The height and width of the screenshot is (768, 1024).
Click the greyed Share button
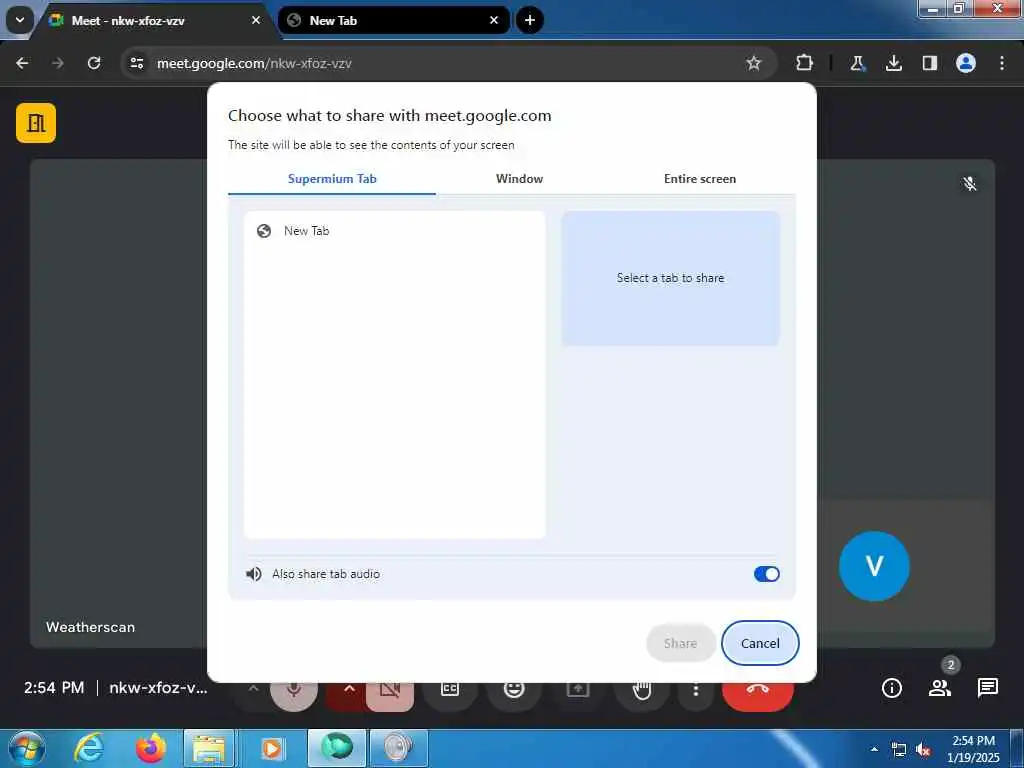pyautogui.click(x=680, y=643)
